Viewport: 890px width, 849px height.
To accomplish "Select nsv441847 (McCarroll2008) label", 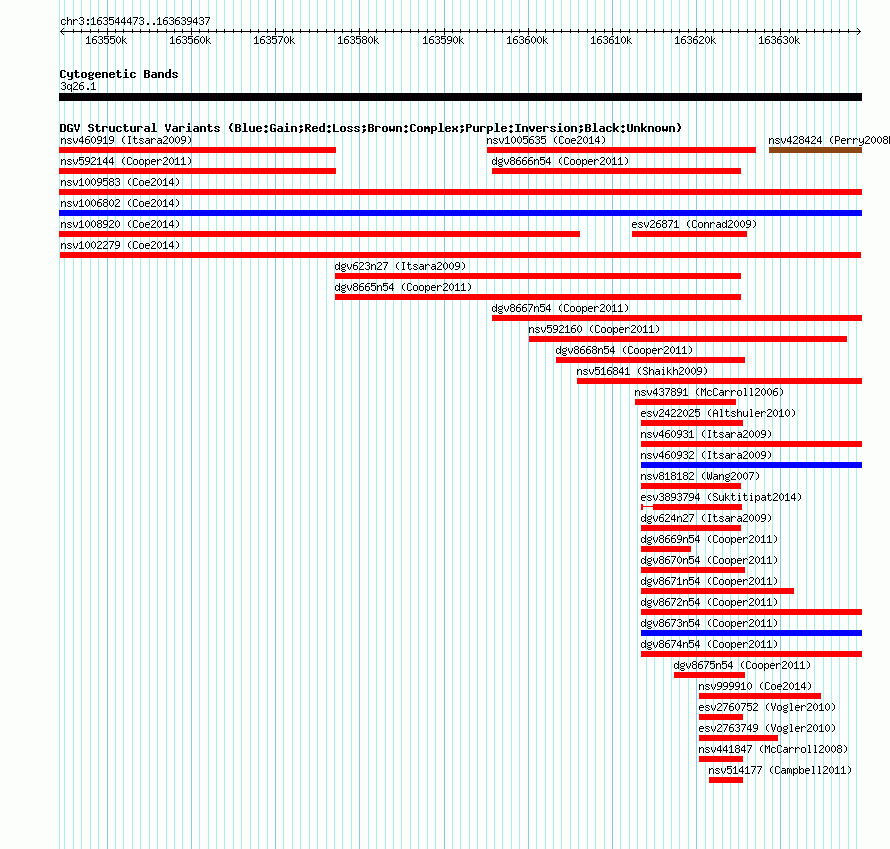I will point(773,749).
